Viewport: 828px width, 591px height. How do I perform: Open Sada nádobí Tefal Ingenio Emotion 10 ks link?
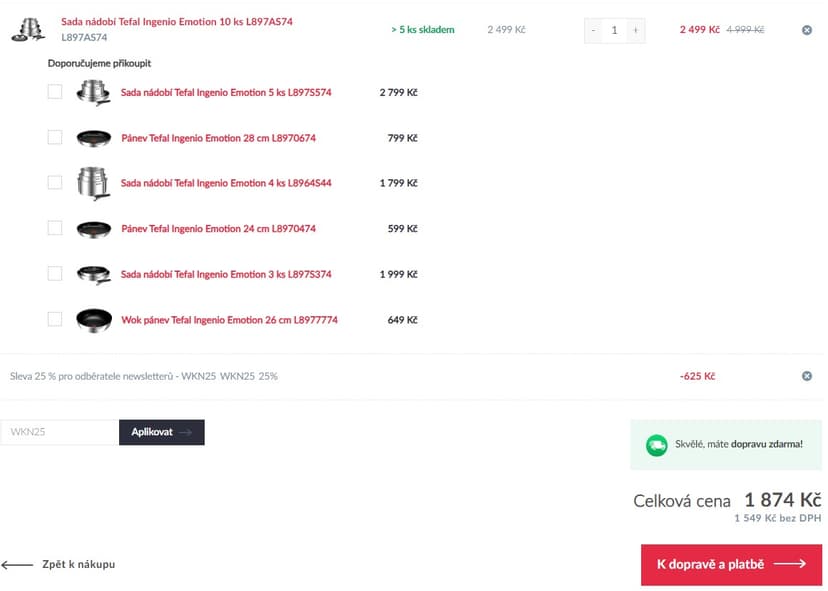(x=177, y=22)
